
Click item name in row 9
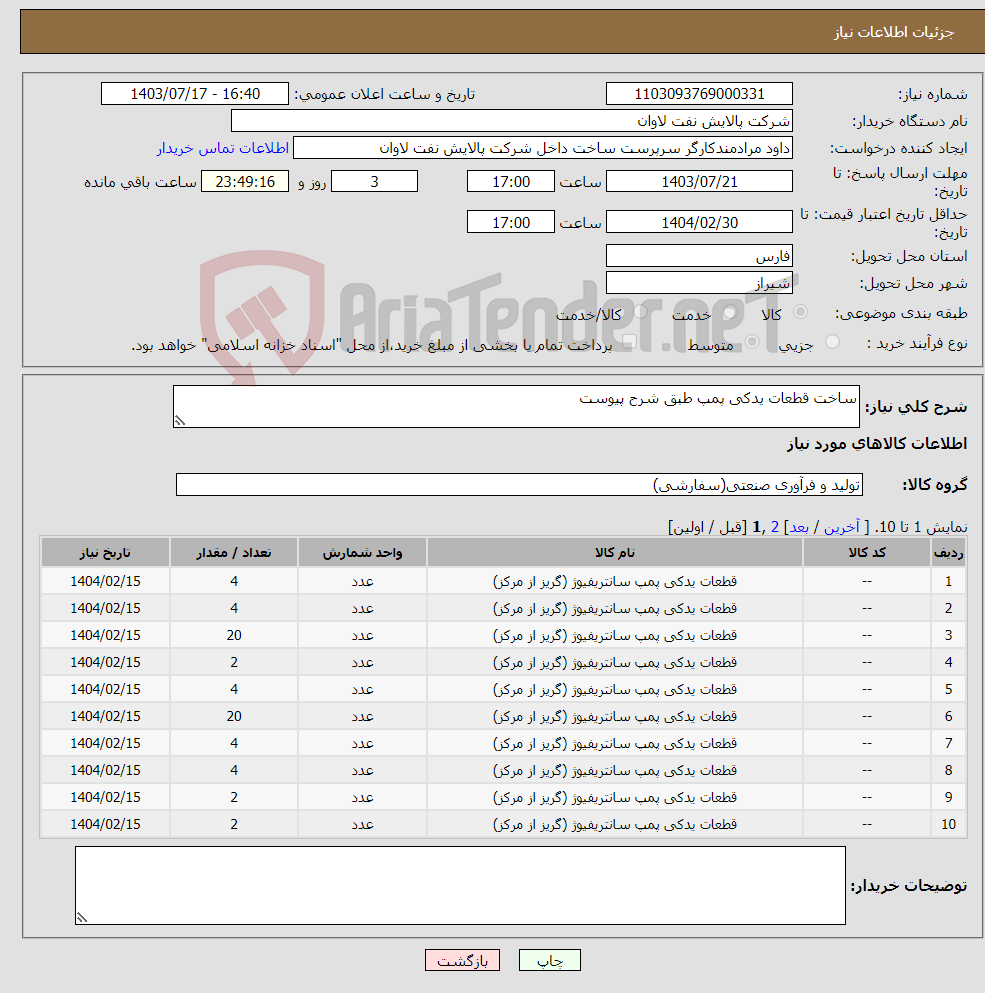pyautogui.click(x=614, y=797)
